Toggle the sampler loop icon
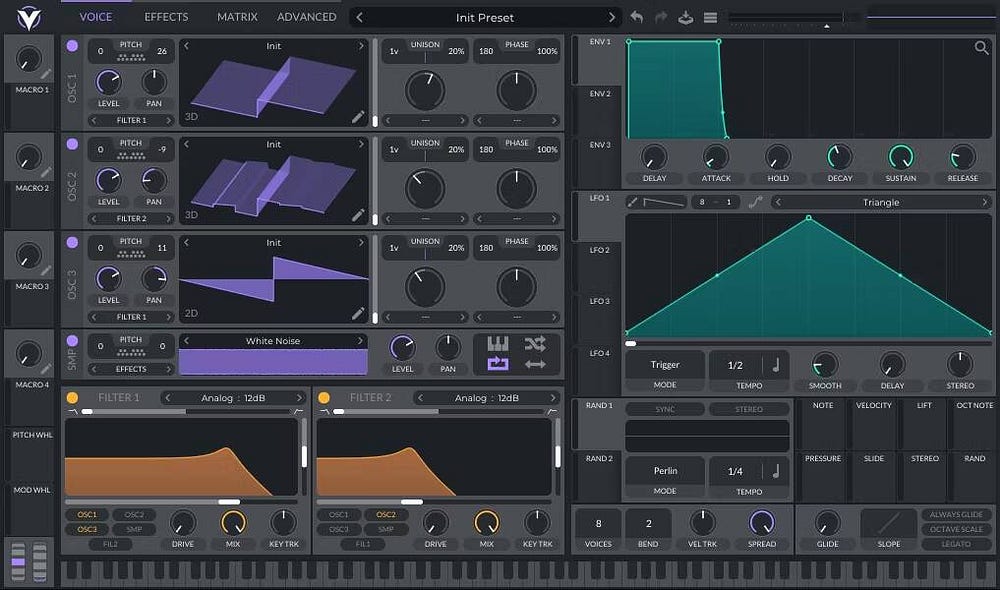The height and width of the screenshot is (590, 1000). 497,364
